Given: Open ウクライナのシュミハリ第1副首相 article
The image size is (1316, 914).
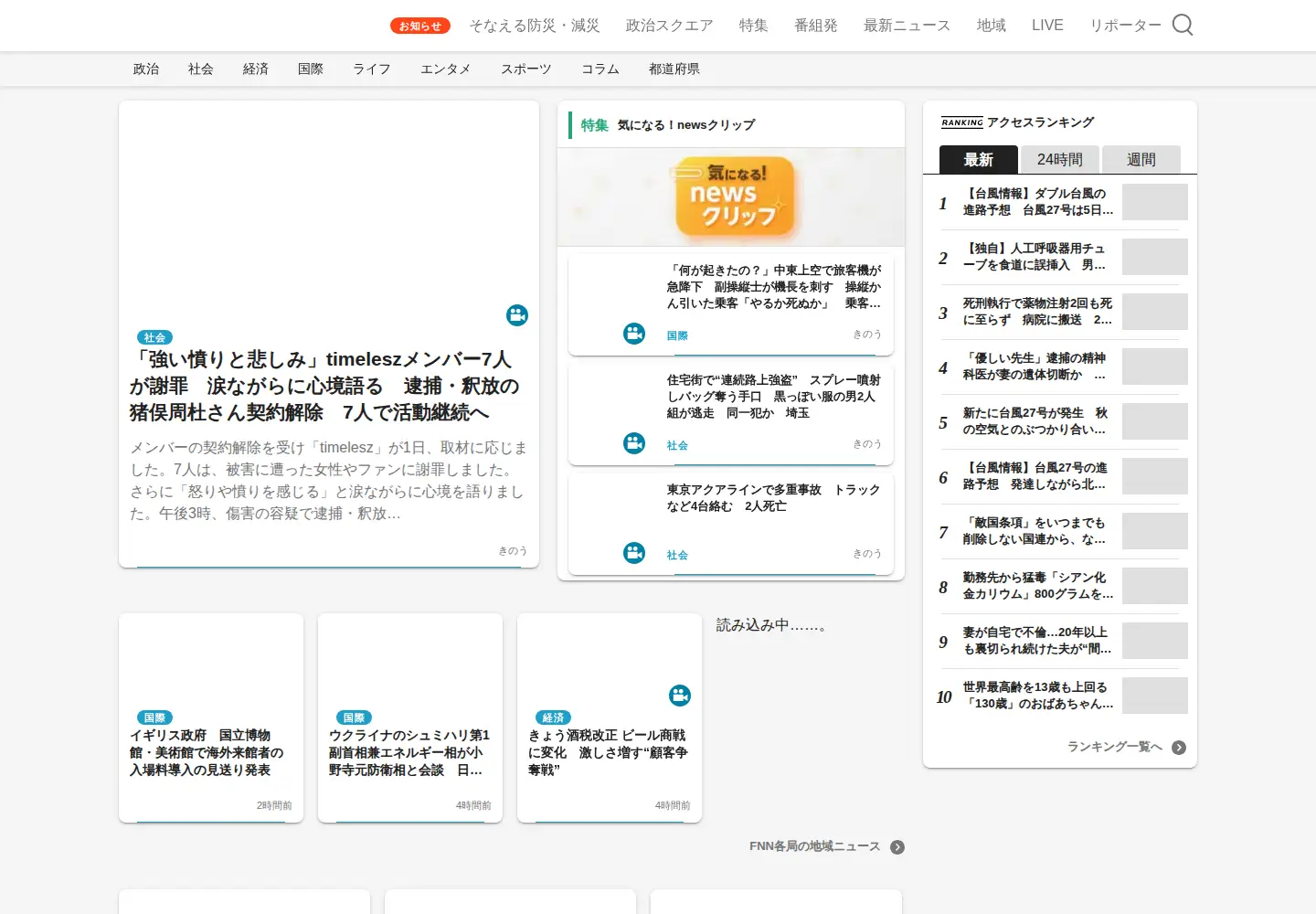Looking at the screenshot, I should click(x=410, y=717).
